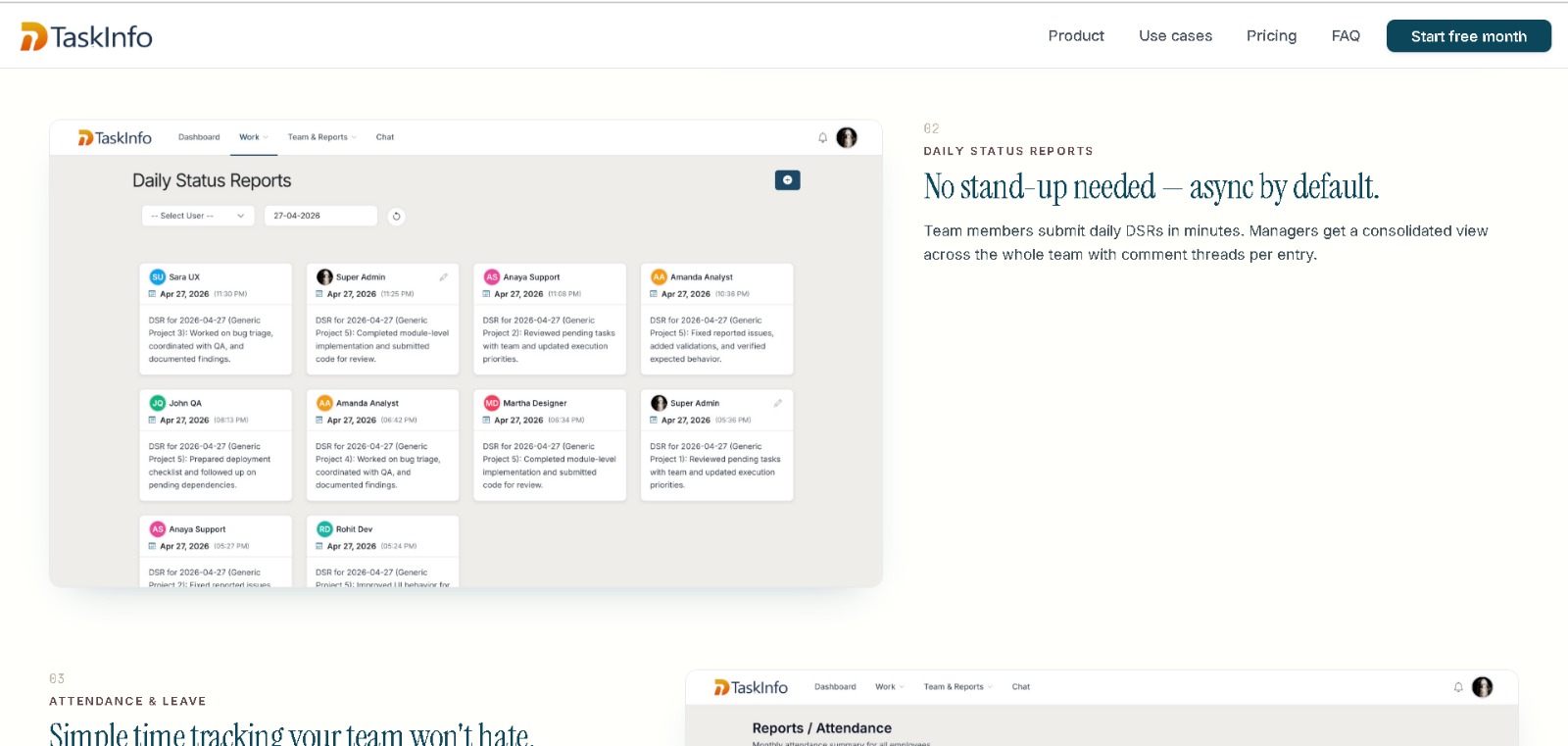Click the RD avatar on the Rohit Dev card

[324, 529]
